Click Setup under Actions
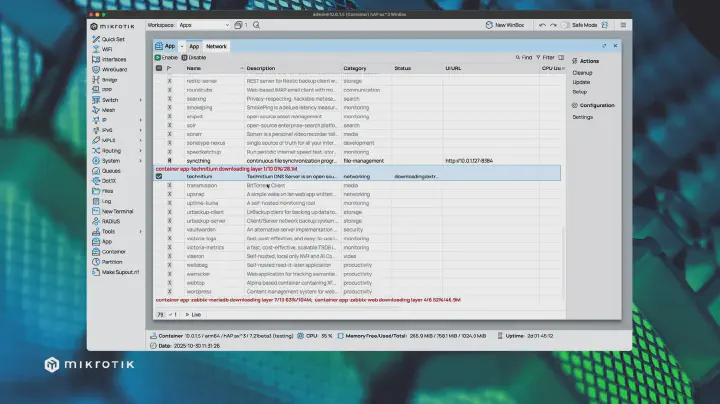Image resolution: width=720 pixels, height=404 pixels. (x=579, y=92)
